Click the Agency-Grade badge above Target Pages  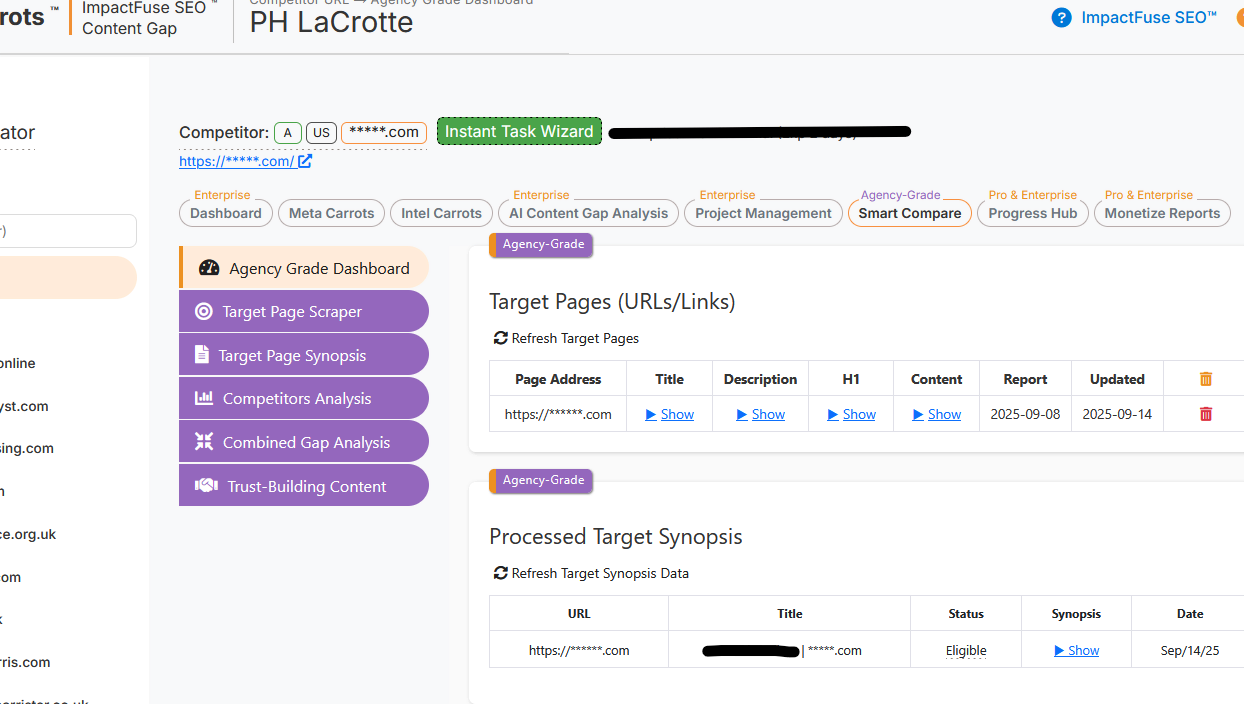[542, 244]
